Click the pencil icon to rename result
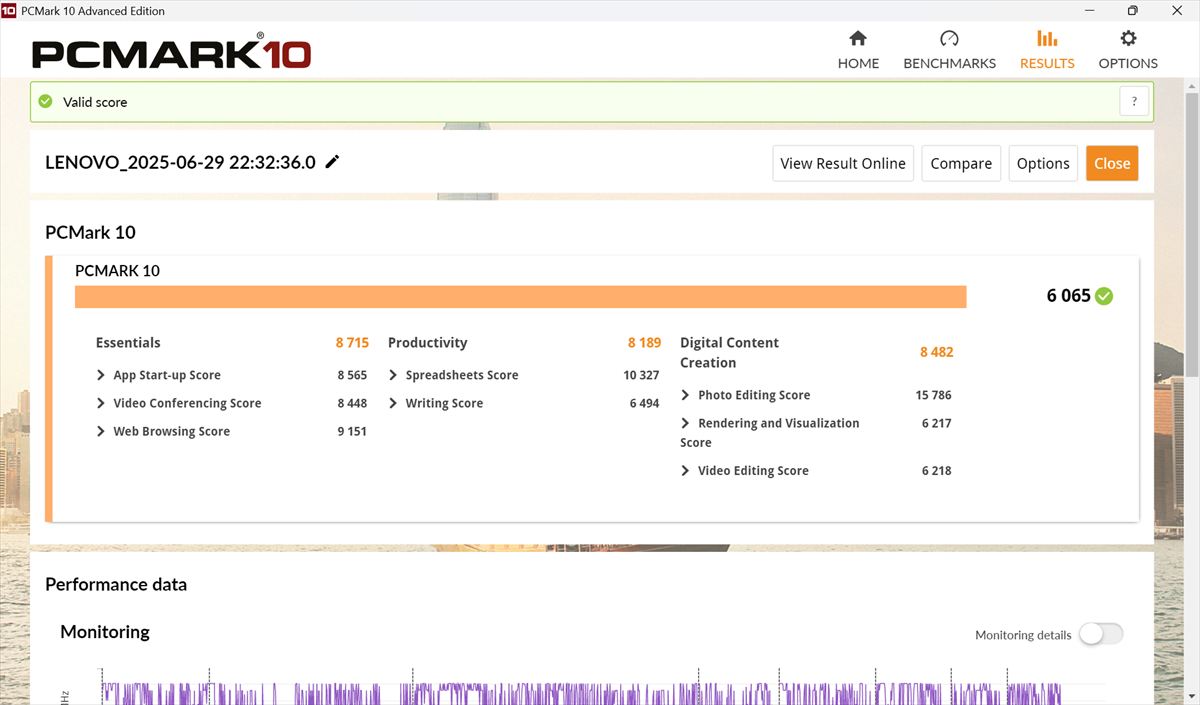The height and width of the screenshot is (705, 1200). [332, 162]
